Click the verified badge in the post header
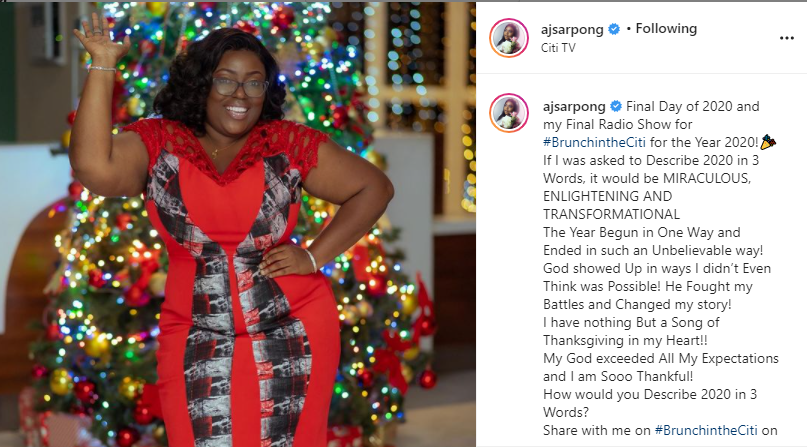The height and width of the screenshot is (447, 807). point(614,29)
